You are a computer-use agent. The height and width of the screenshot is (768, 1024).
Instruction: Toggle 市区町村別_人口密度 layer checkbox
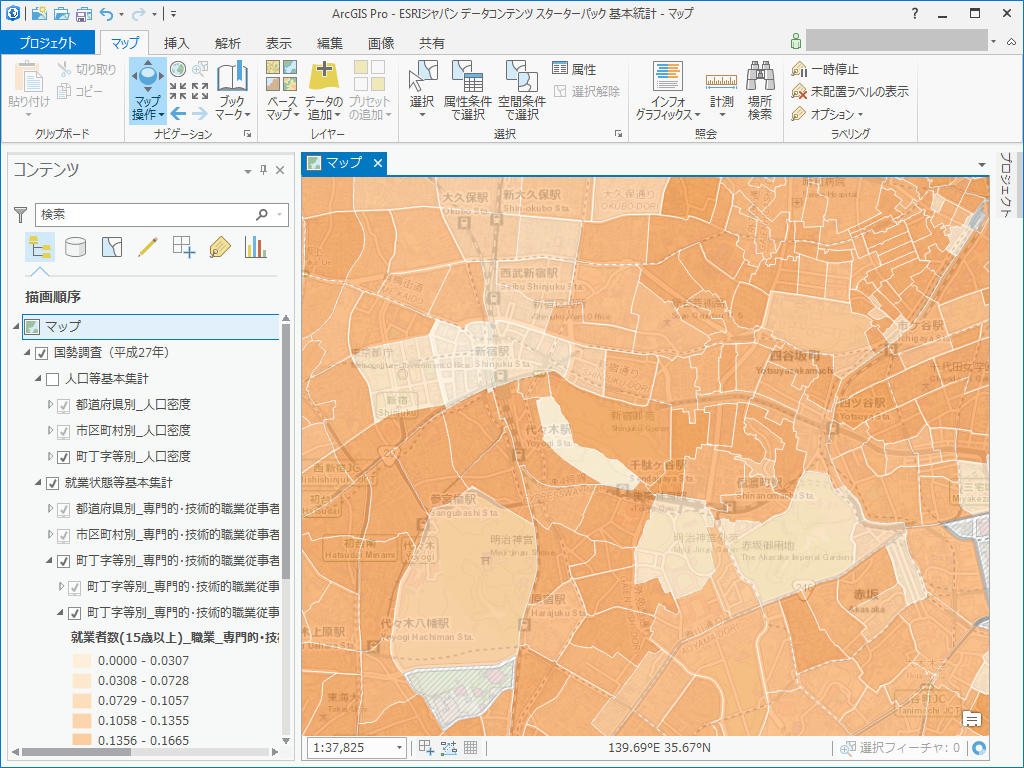click(x=63, y=432)
